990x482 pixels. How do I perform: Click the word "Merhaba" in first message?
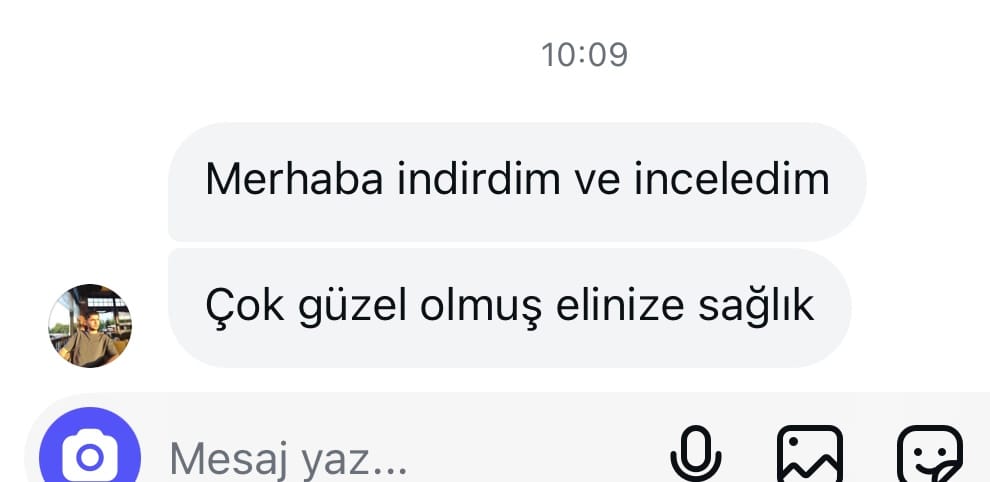[x=294, y=179]
